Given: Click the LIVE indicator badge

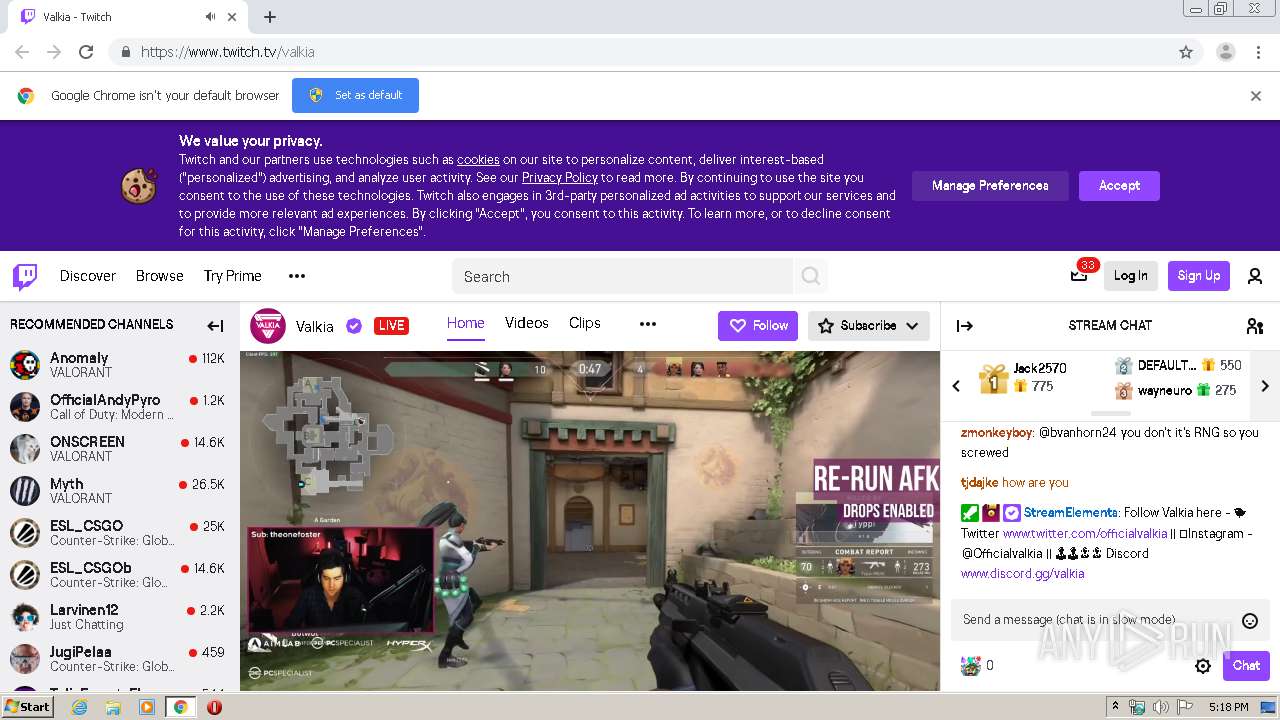Looking at the screenshot, I should 391,326.
